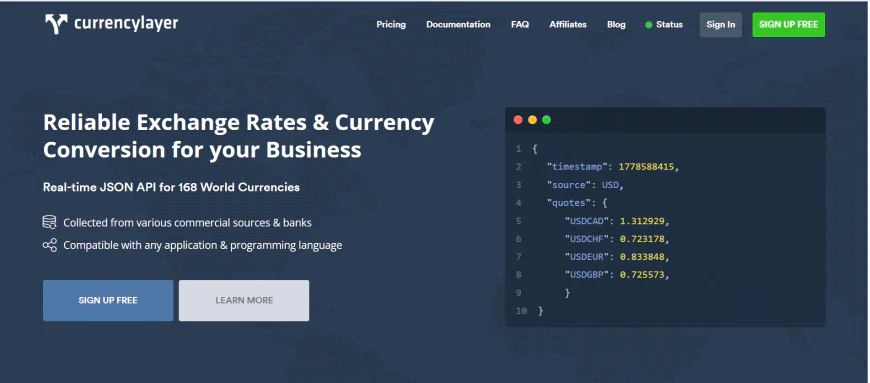Click the "timestamp" key in code sample

(x=579, y=167)
